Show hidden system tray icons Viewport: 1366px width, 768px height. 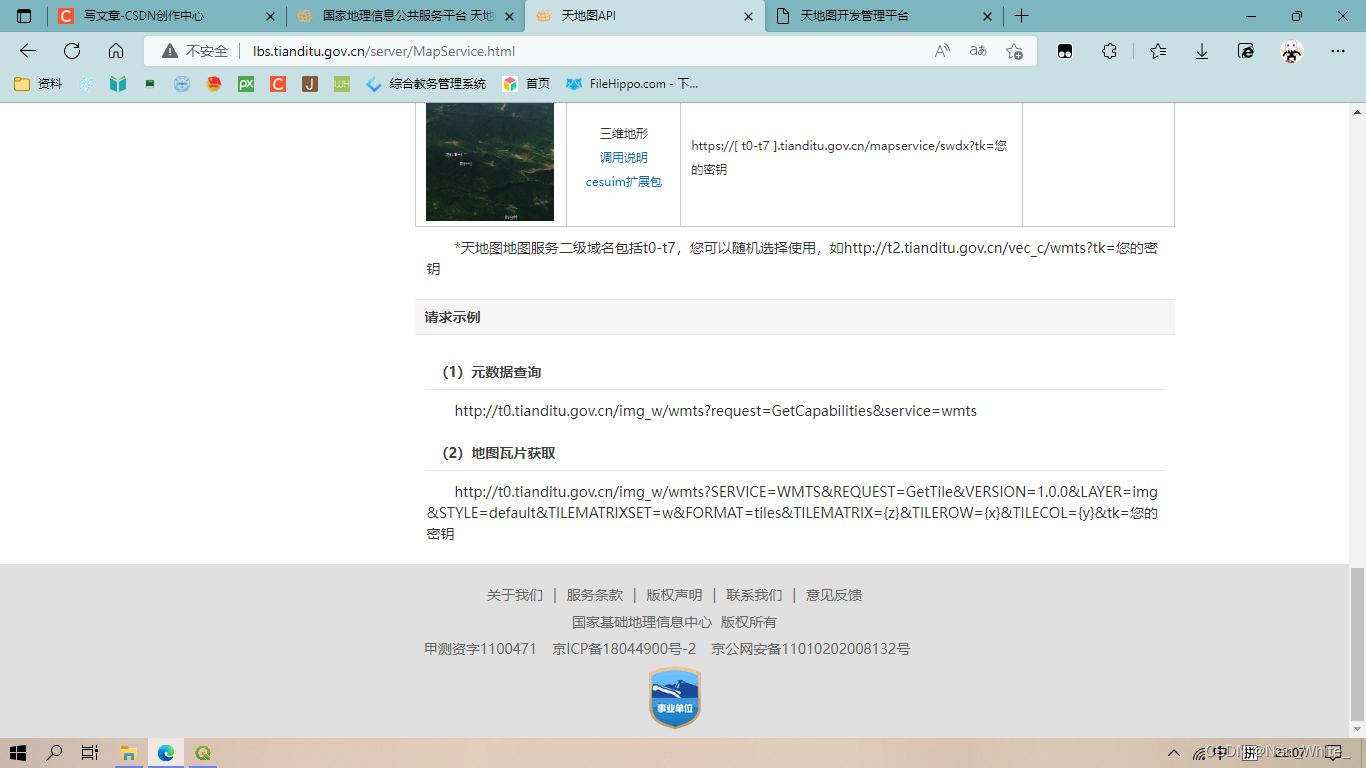(1174, 753)
